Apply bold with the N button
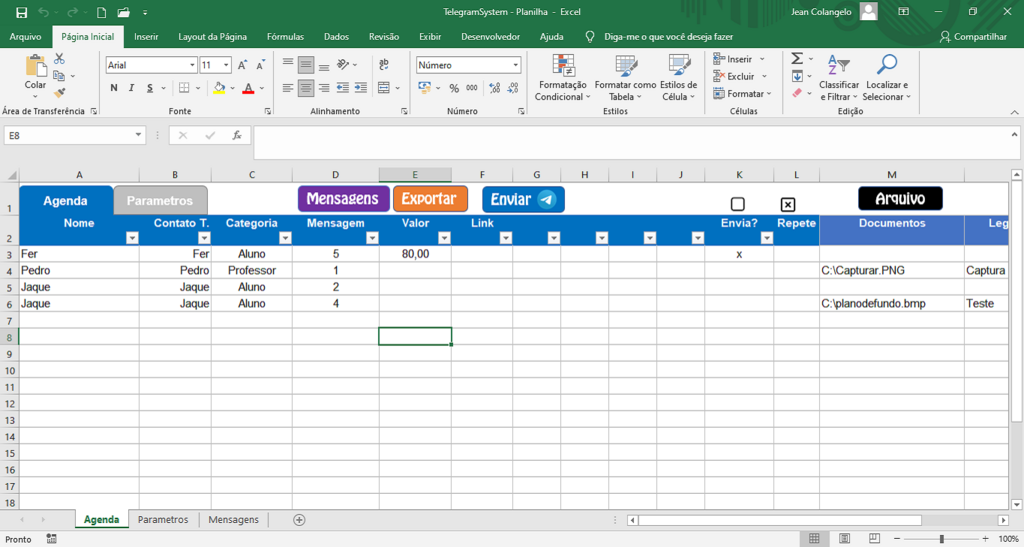This screenshot has height=547, width=1024. (x=114, y=88)
